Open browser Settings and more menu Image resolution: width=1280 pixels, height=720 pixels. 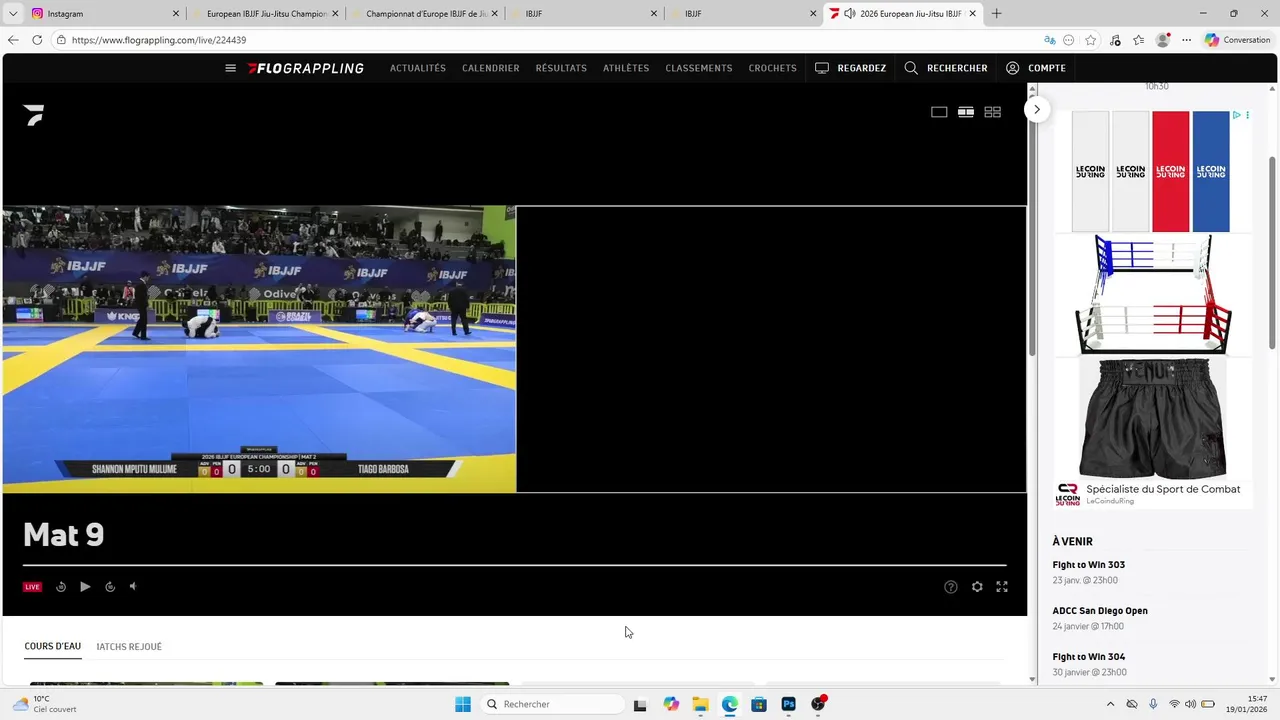click(1187, 40)
